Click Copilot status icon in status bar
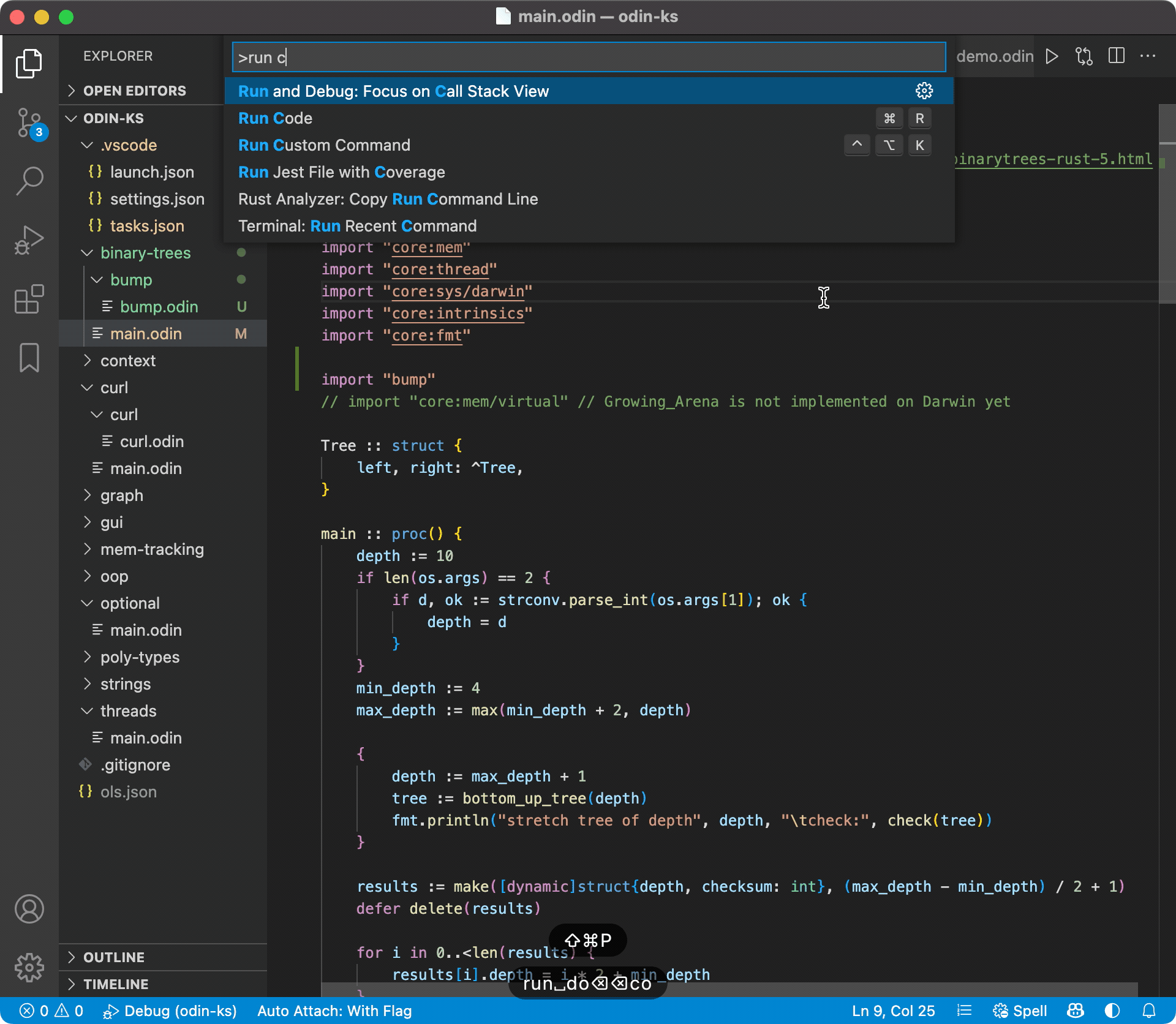The width and height of the screenshot is (1176, 1024). click(x=1076, y=1011)
